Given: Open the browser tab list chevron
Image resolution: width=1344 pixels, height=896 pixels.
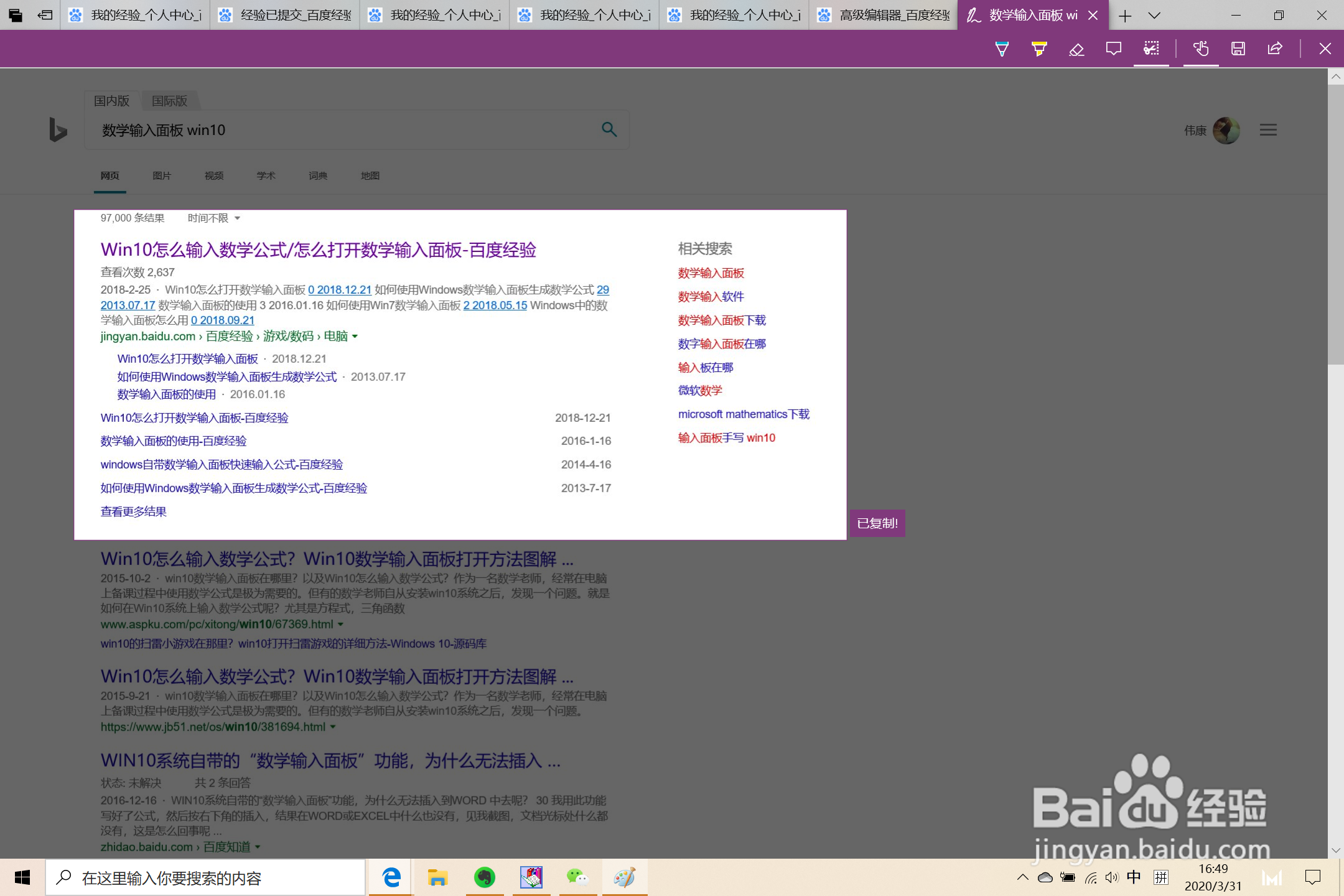Looking at the screenshot, I should 1154,16.
